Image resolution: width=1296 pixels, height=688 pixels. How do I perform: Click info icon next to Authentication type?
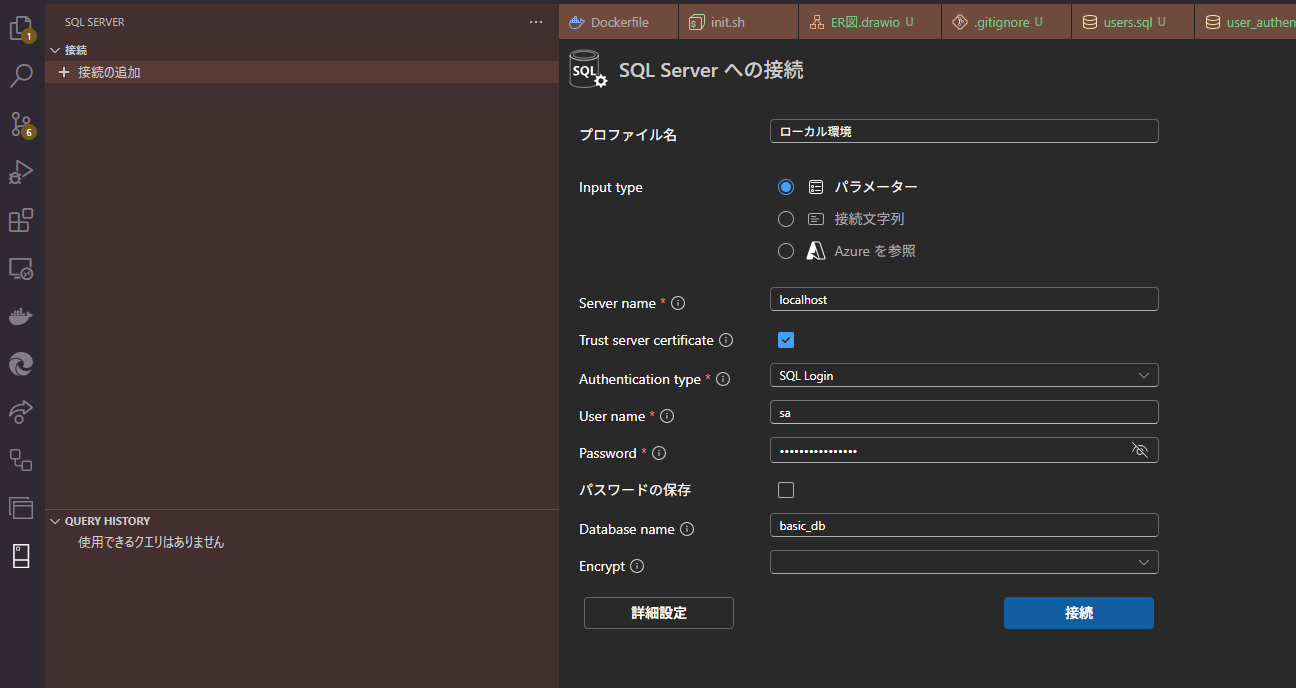click(723, 379)
